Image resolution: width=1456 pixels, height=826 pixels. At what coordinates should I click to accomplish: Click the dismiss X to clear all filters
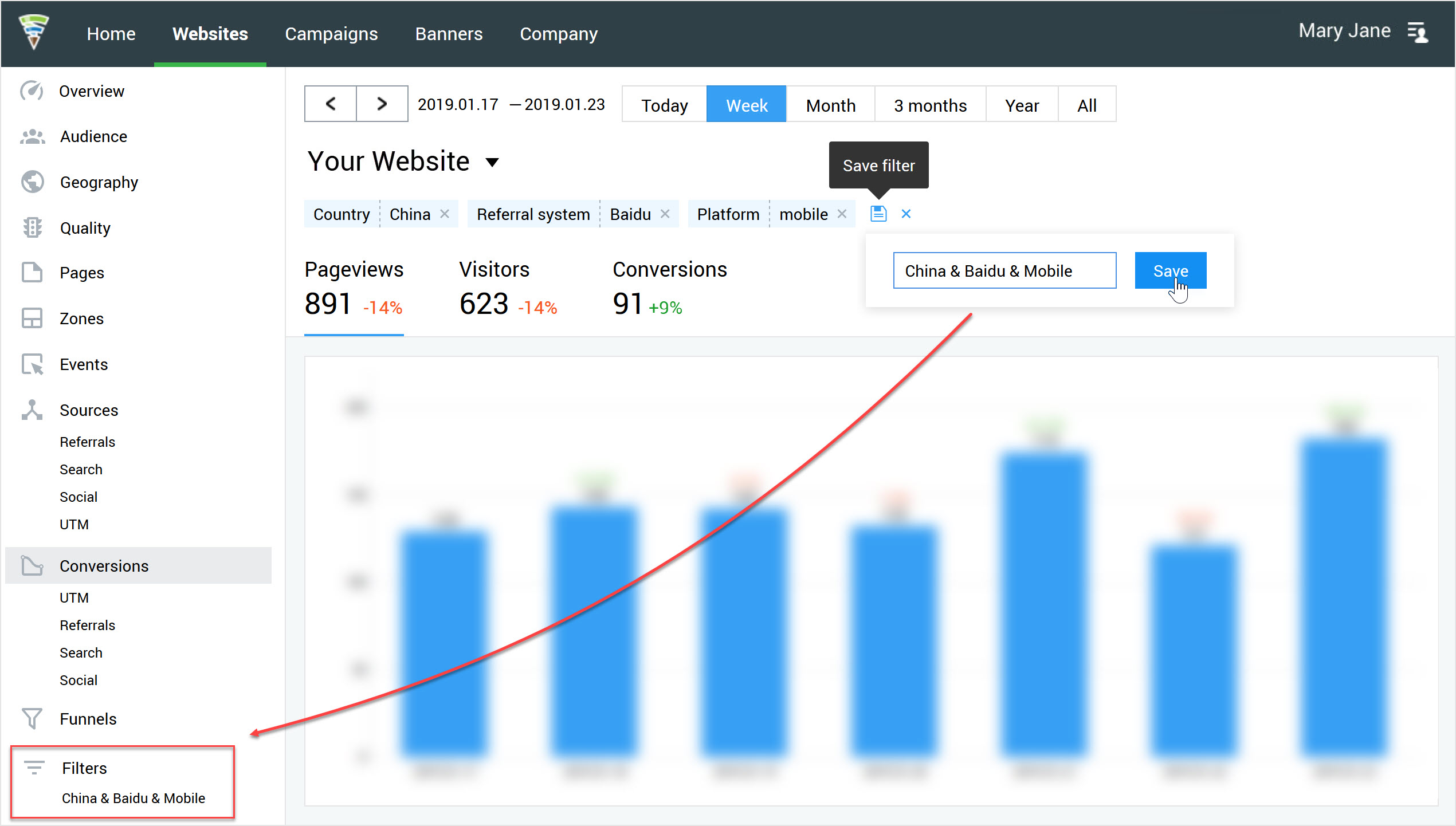[x=906, y=213]
